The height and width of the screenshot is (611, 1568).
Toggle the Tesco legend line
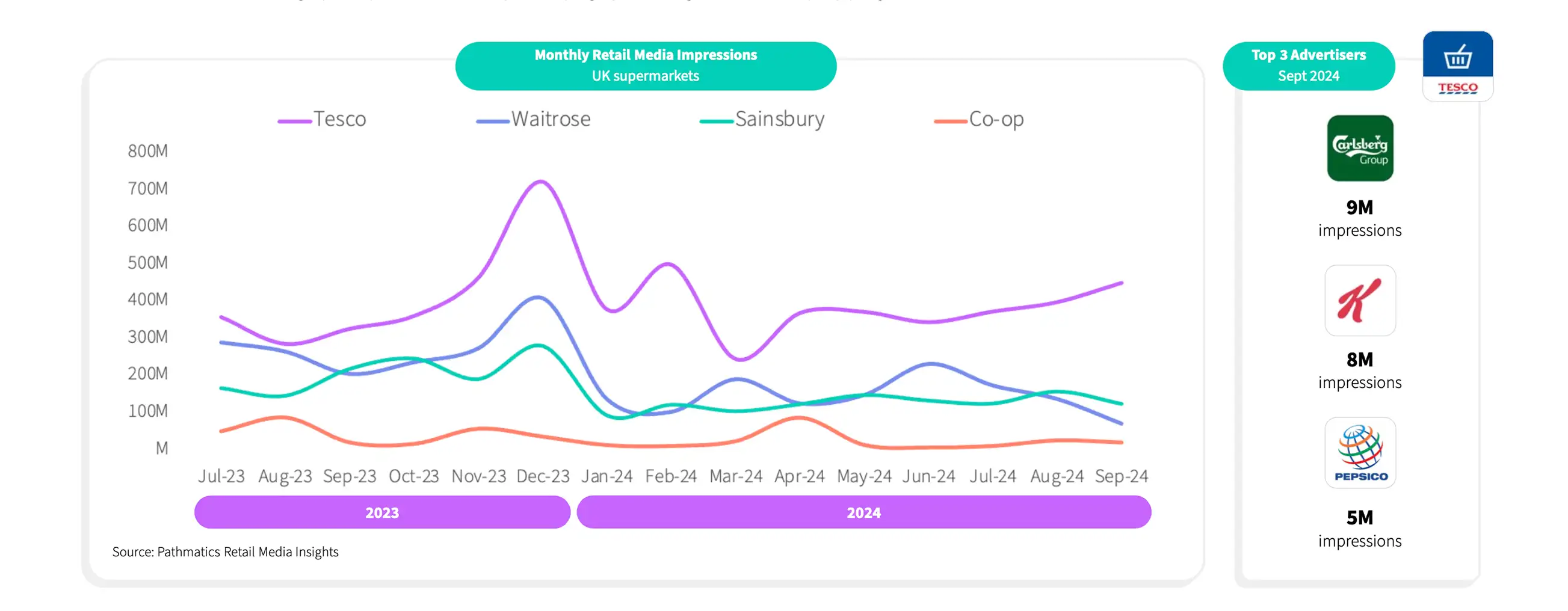point(322,119)
